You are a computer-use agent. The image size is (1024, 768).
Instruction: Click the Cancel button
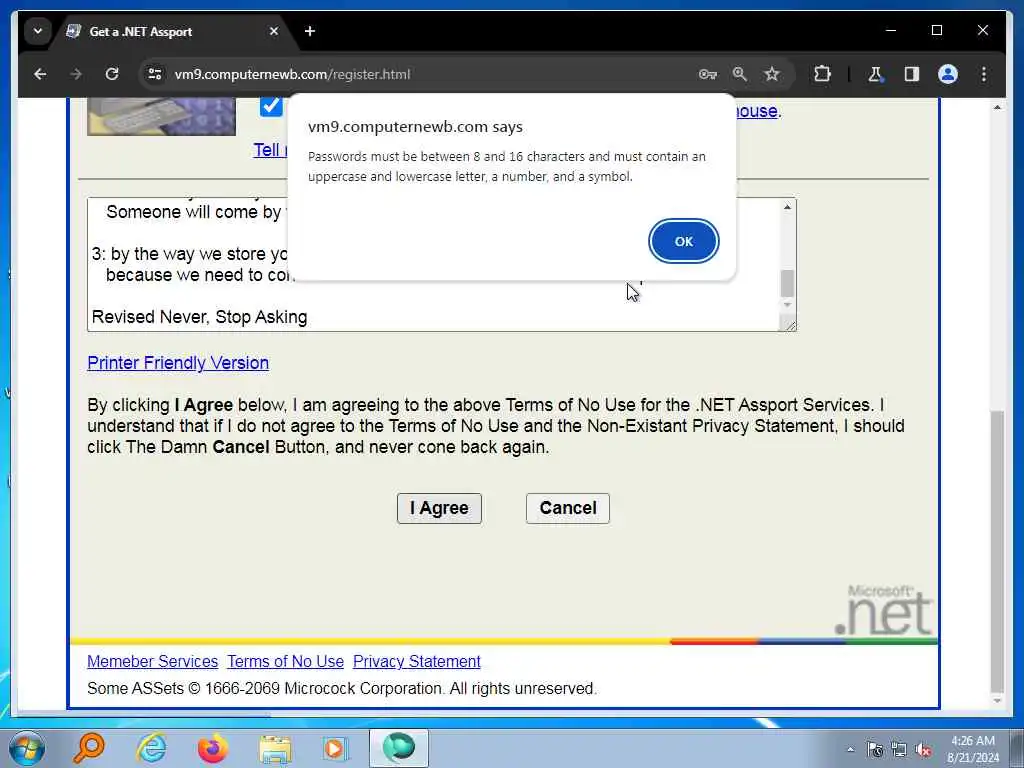[568, 508]
